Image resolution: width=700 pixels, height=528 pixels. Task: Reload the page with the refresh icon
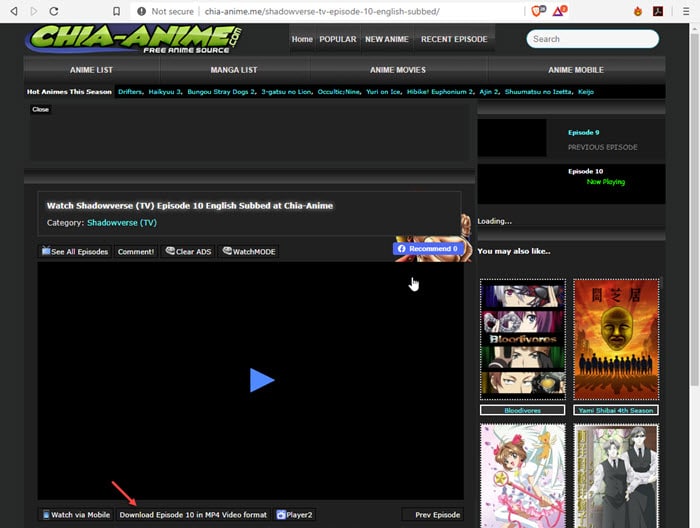click(x=54, y=11)
